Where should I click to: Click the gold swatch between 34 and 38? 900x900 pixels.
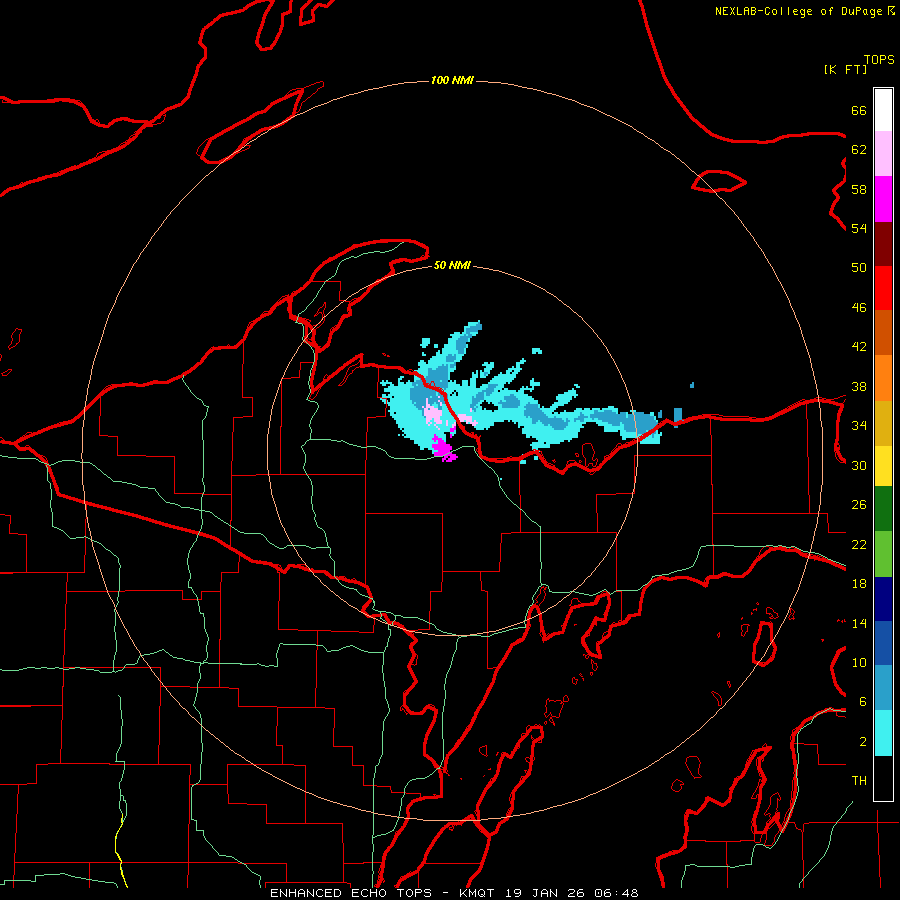tap(883, 423)
